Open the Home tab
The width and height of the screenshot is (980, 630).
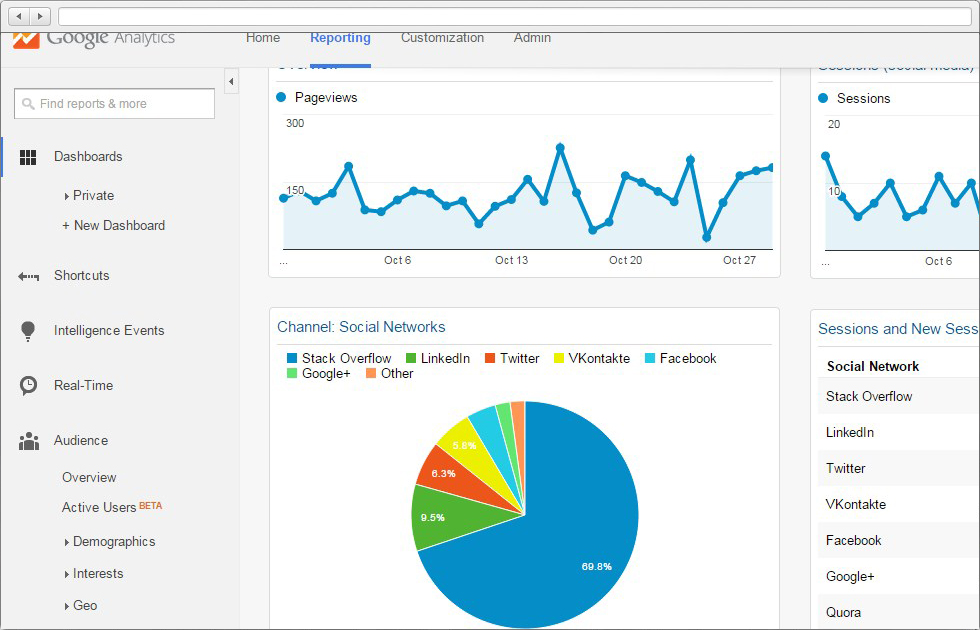pos(262,38)
